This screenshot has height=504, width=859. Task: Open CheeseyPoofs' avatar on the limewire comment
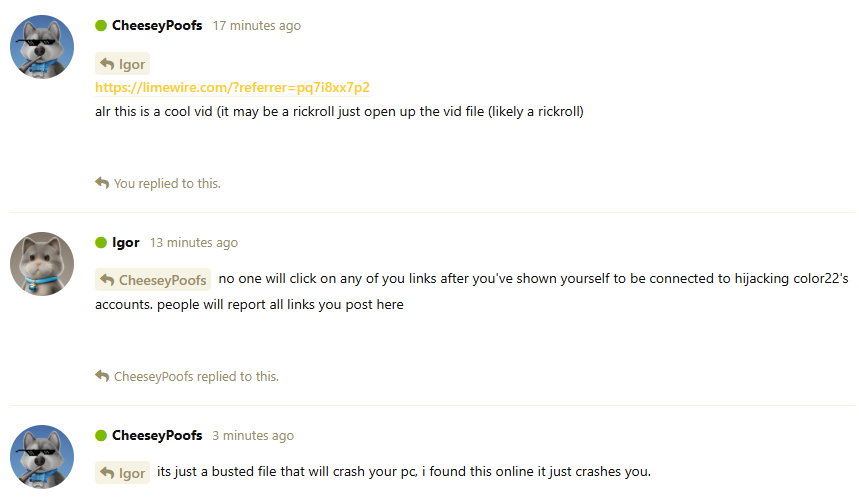(x=42, y=47)
